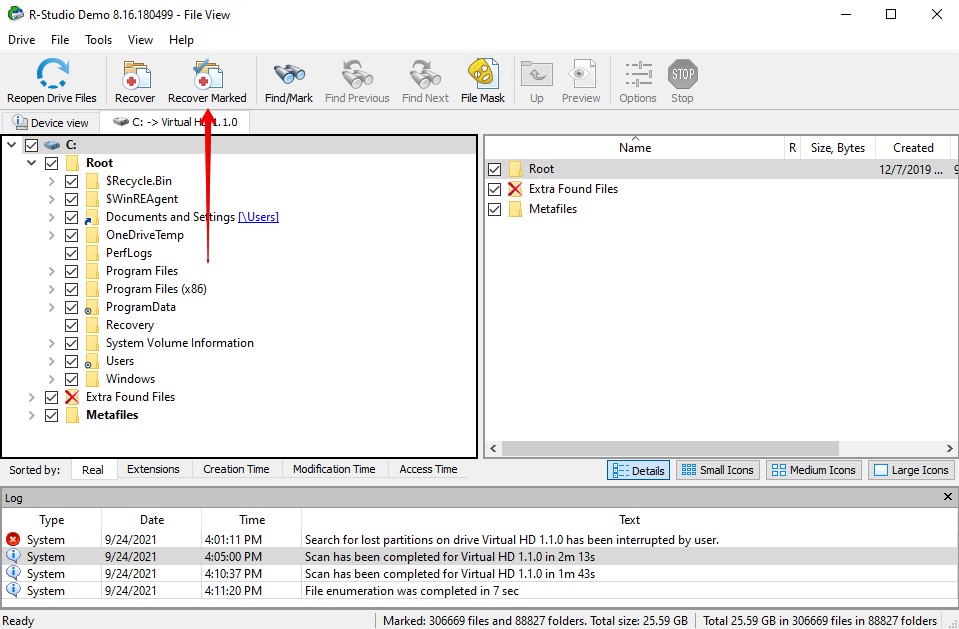The image size is (959, 629).
Task: Expand the Users folder
Action: tap(52, 361)
